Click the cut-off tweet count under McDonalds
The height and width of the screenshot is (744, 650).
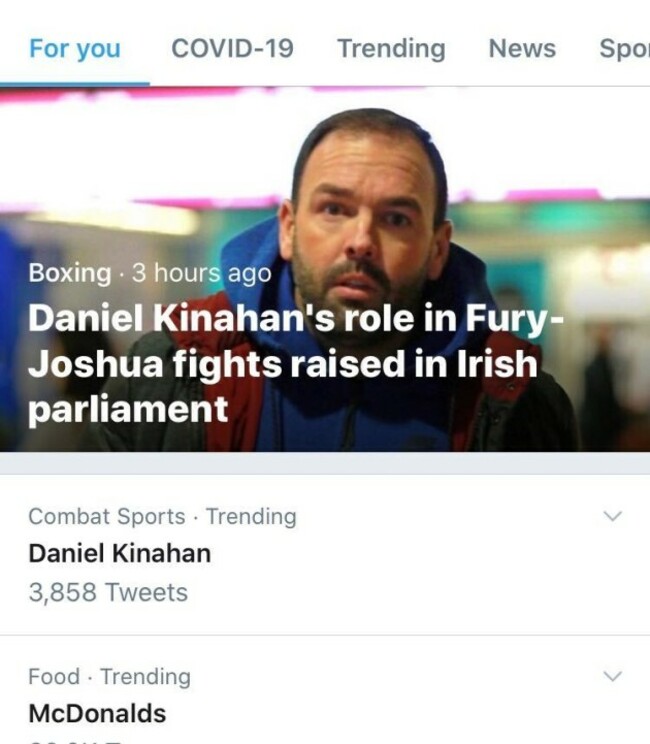80,740
